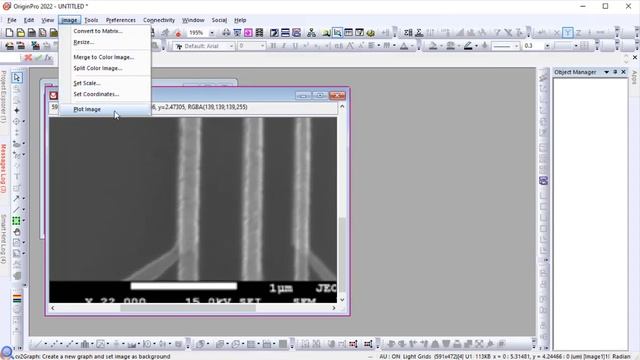
Task: Expand the Region of Interest tool flyout
Action: click(24, 220)
